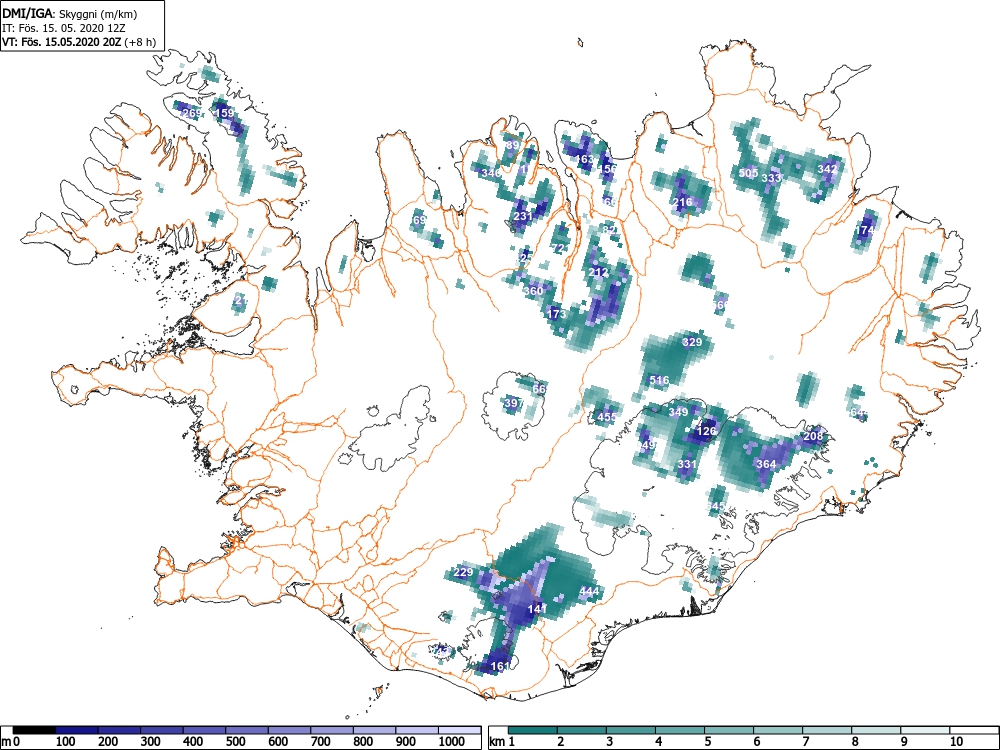Click the '208' value on the map

(x=813, y=436)
